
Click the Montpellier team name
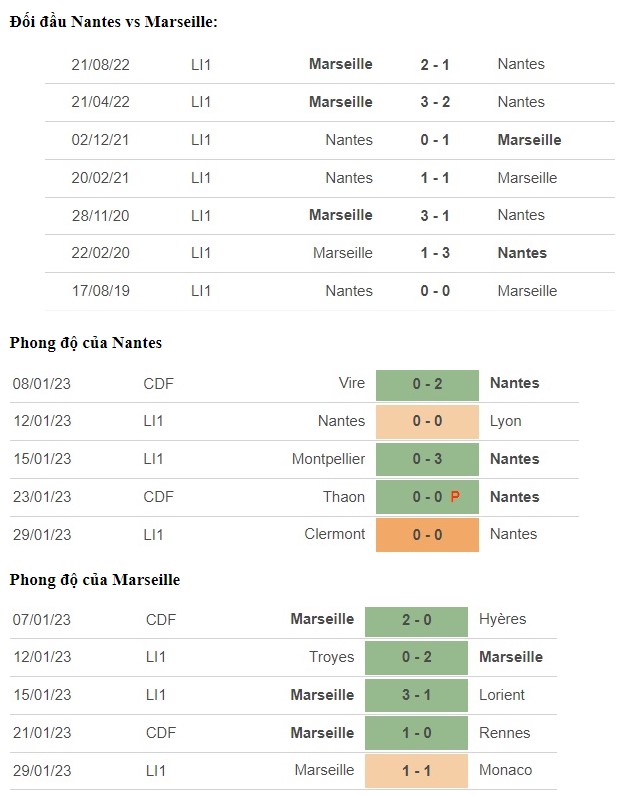pos(328,459)
